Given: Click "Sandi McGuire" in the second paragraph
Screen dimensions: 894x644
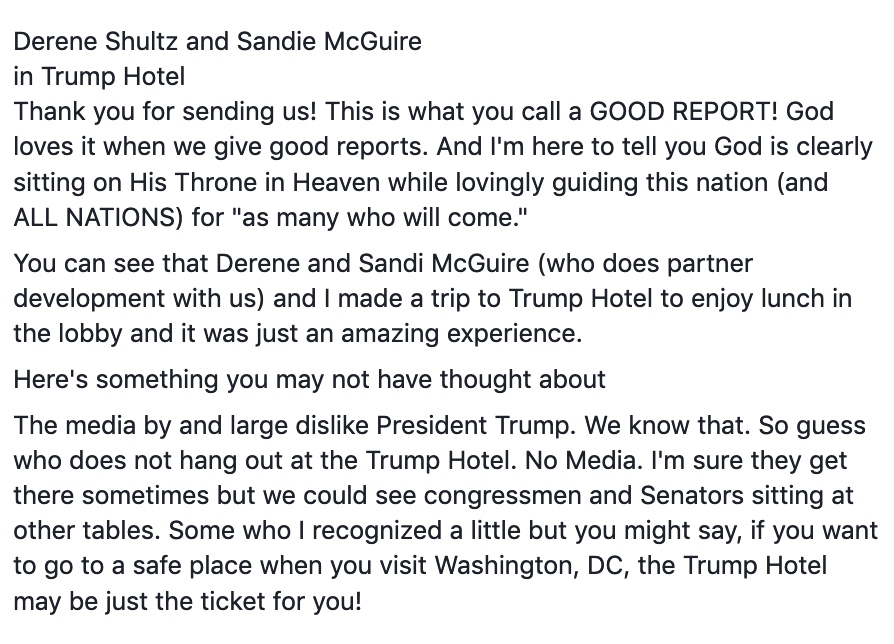Looking at the screenshot, I should point(444,263).
